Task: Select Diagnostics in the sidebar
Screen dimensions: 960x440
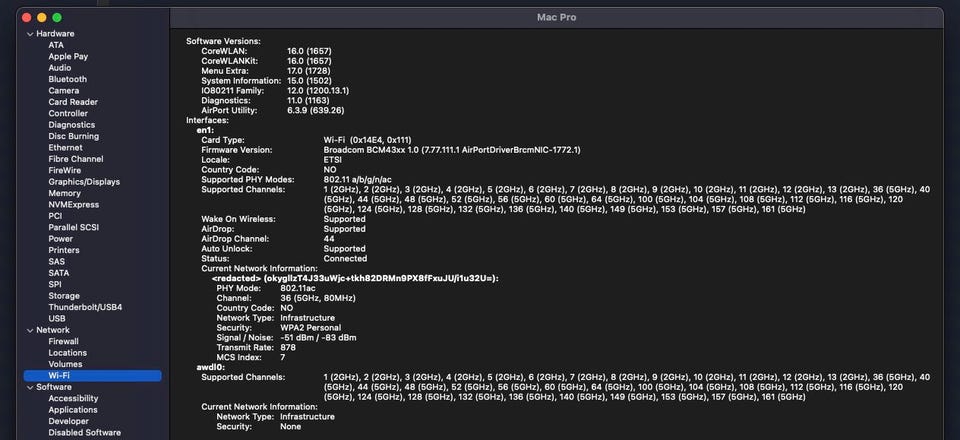Action: (x=71, y=125)
